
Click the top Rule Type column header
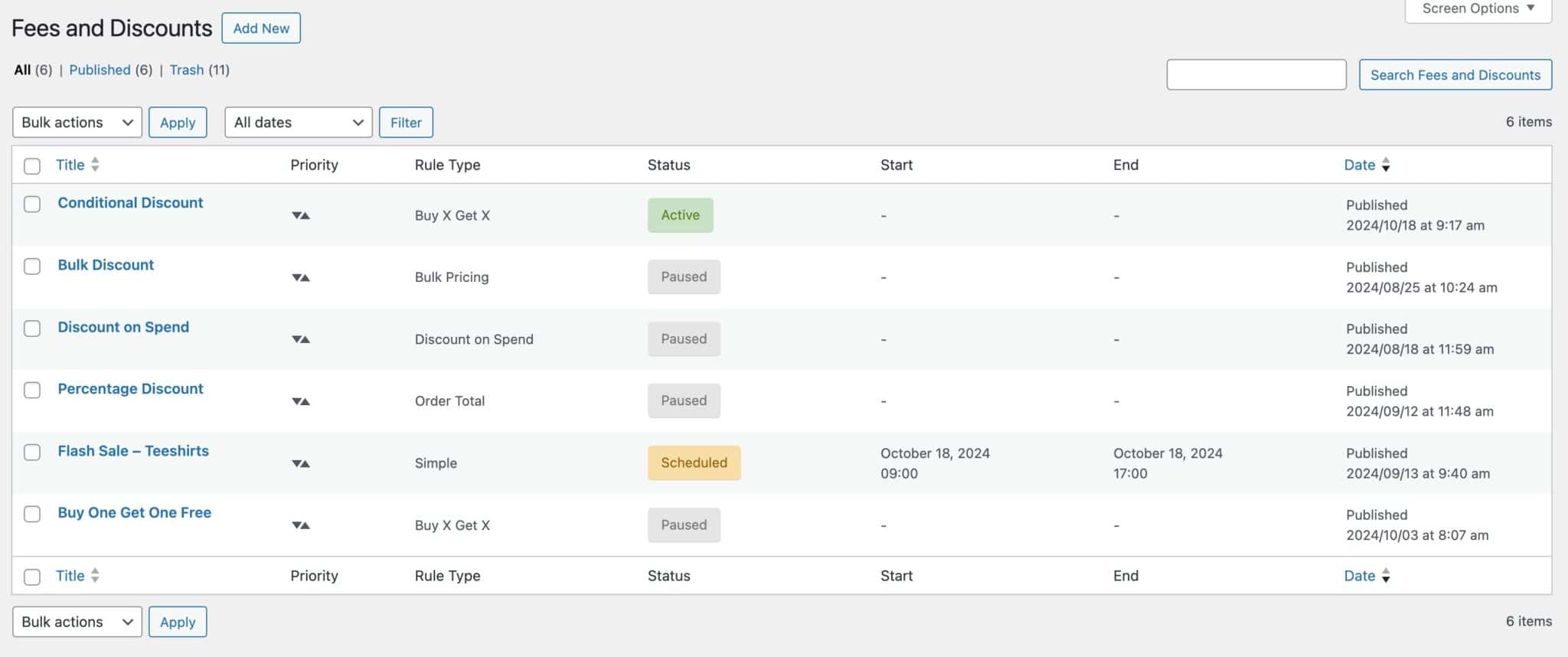(448, 165)
